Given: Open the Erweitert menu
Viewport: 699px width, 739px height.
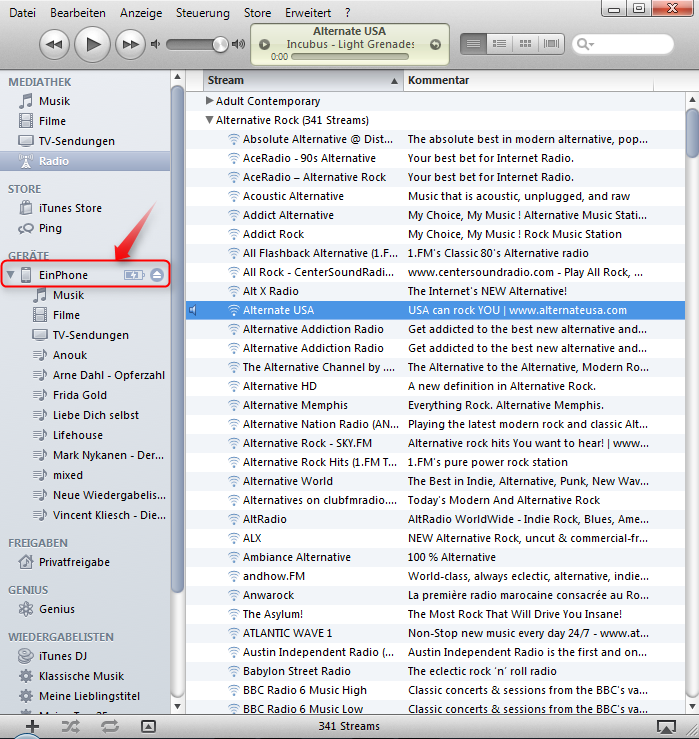Looking at the screenshot, I should 308,13.
